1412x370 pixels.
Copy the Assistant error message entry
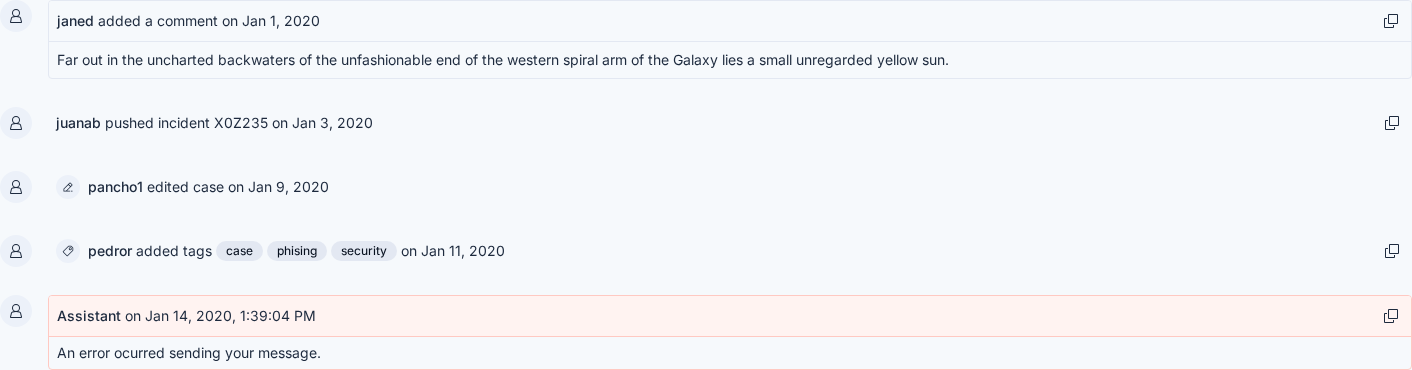(1390, 316)
